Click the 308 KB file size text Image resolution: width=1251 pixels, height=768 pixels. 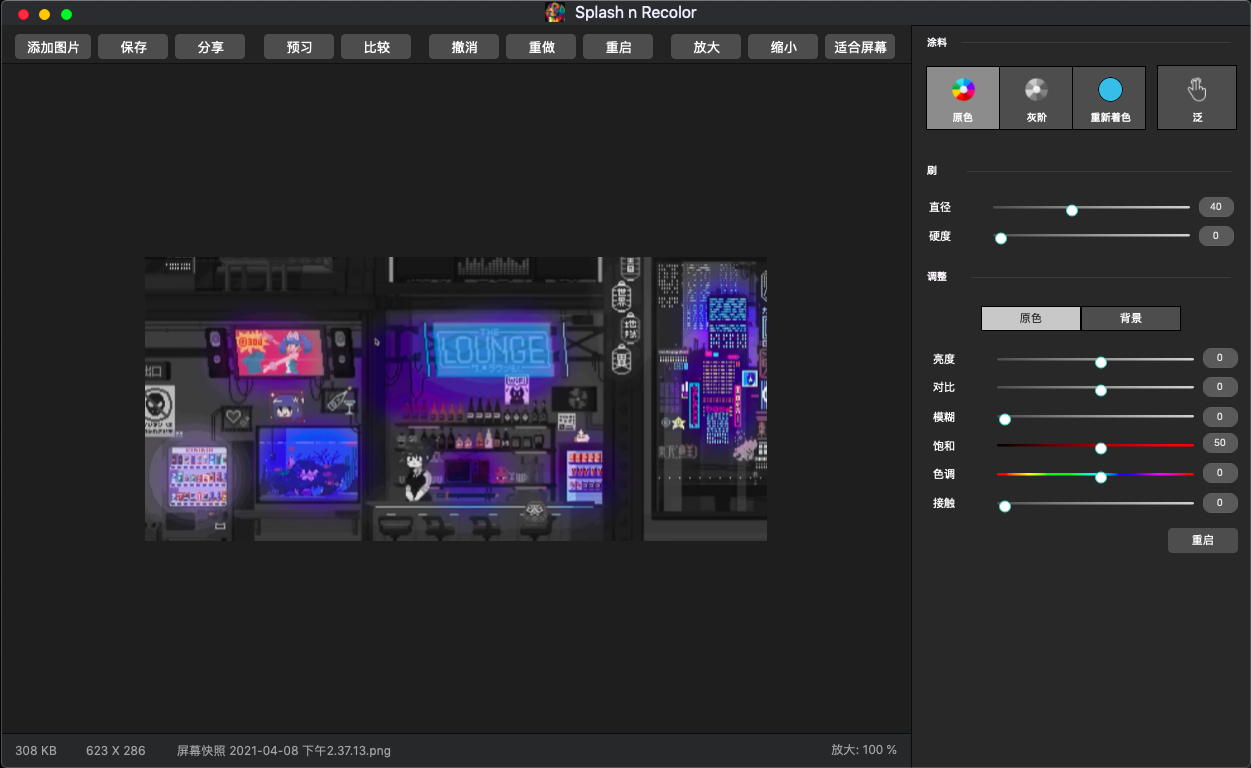(36, 750)
